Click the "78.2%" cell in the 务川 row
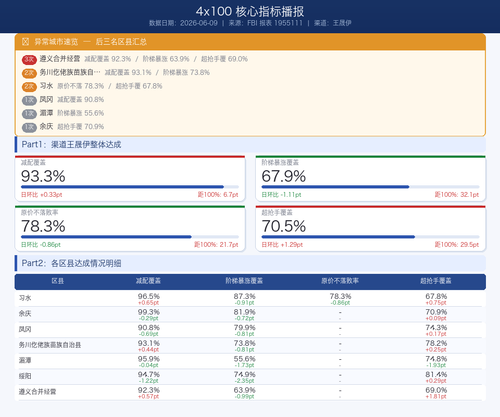 coord(436,343)
